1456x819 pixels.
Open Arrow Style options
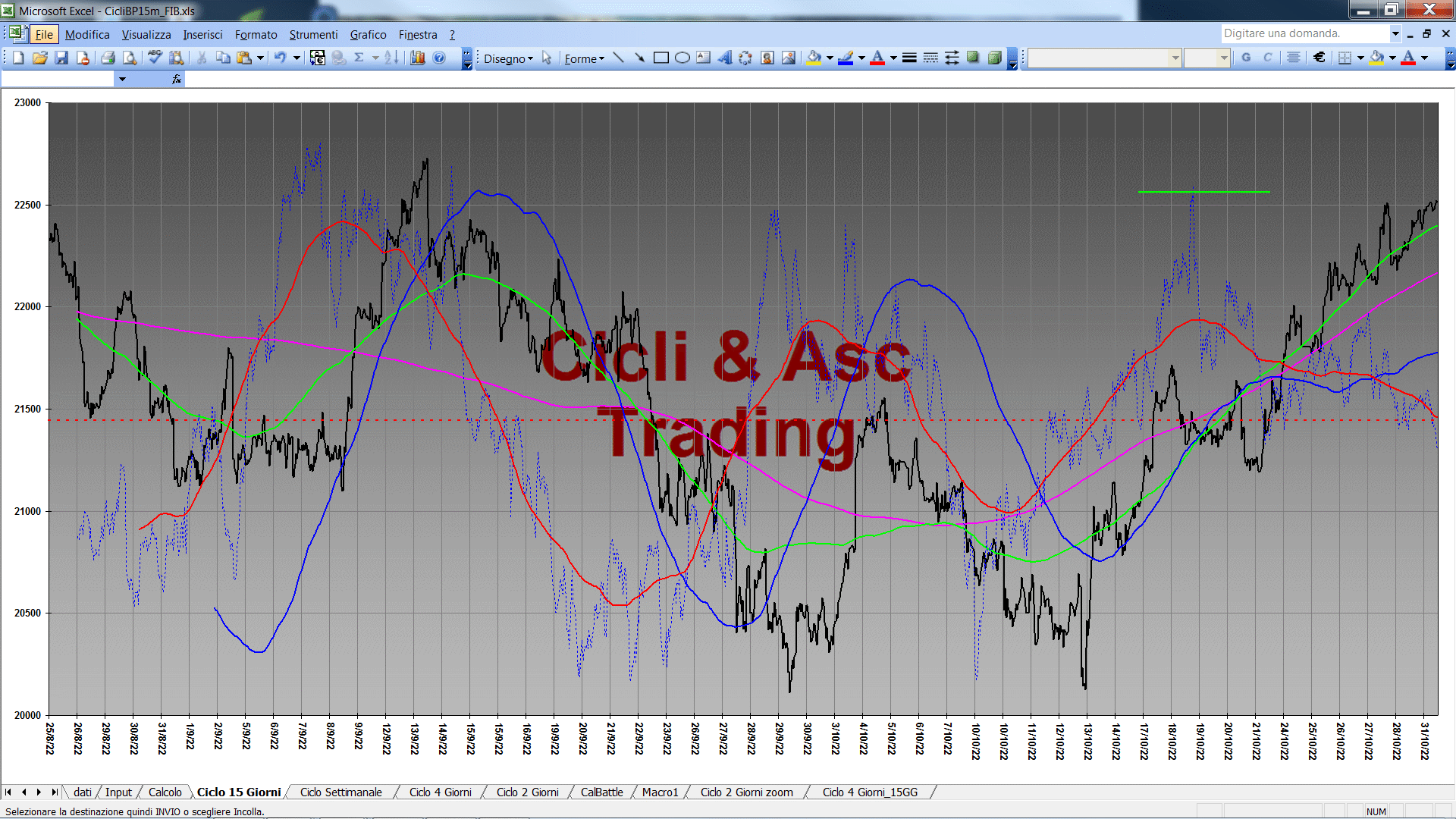pyautogui.click(x=952, y=58)
